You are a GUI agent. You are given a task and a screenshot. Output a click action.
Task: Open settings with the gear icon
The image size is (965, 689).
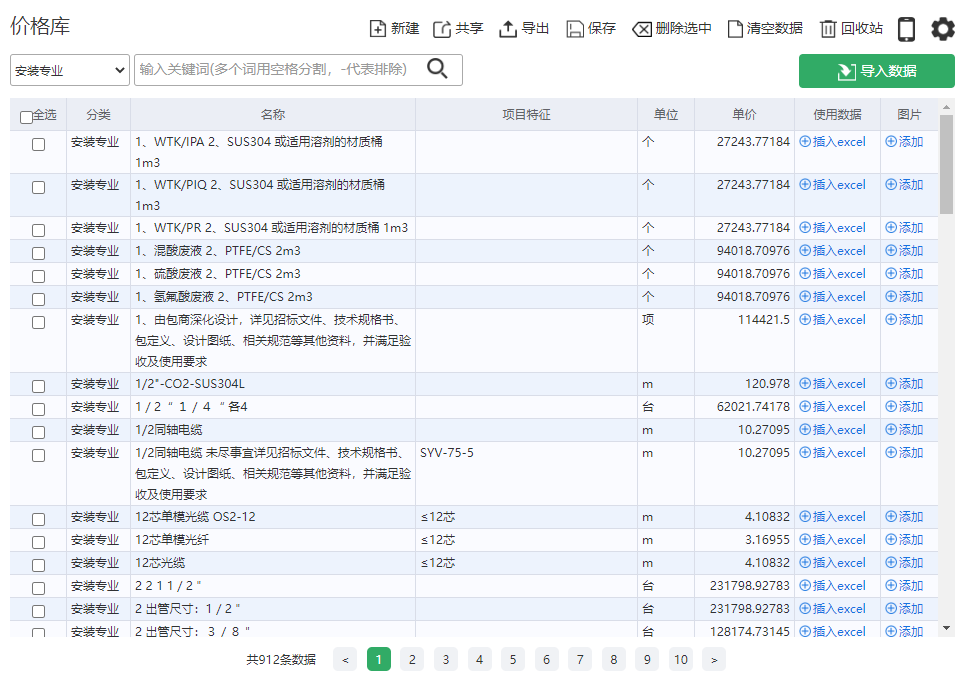point(942,29)
